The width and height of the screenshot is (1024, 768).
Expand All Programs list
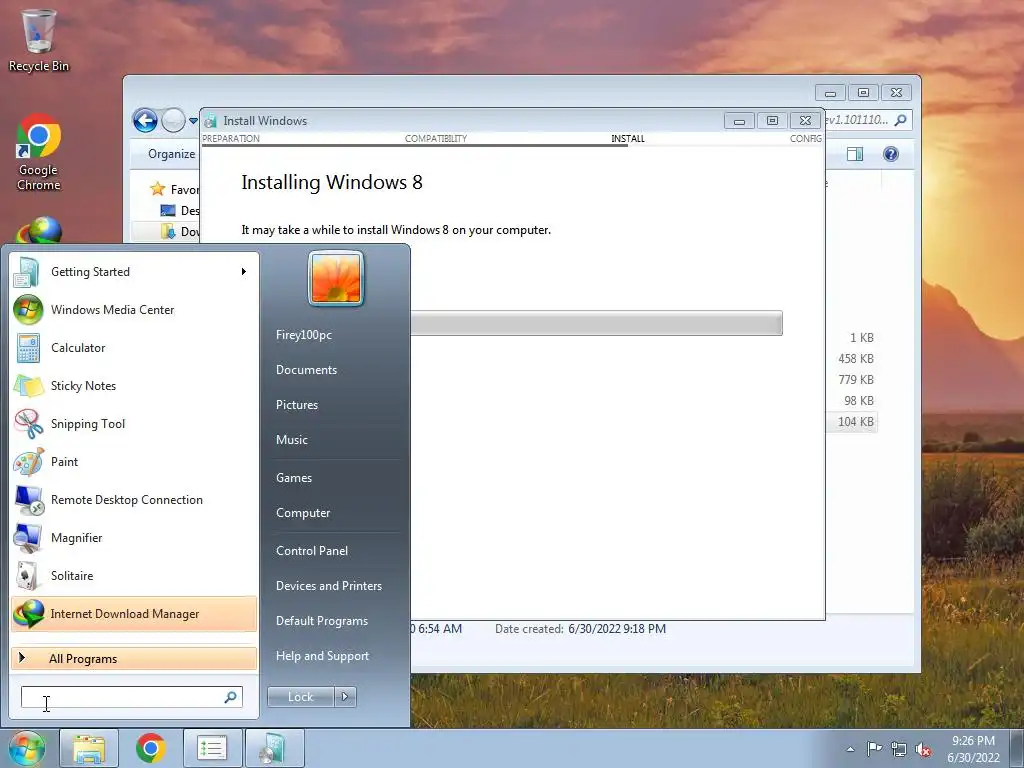coord(134,658)
